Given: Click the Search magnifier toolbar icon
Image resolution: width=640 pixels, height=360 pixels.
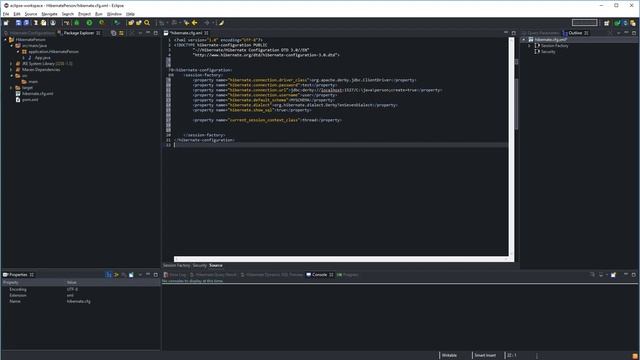Looking at the screenshot, I should (x=147, y=23).
